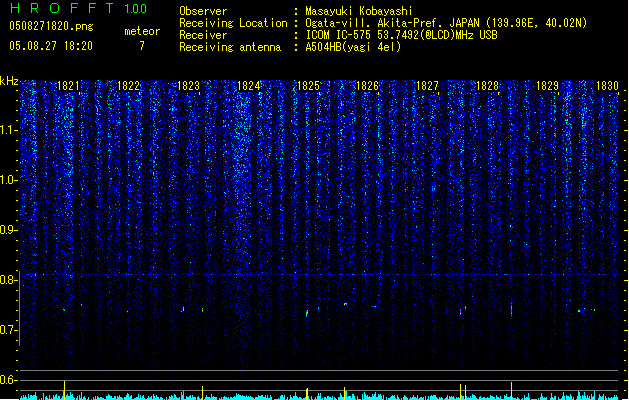Click the meteor count value 7
Screen dimensions: 629x400
142,46
